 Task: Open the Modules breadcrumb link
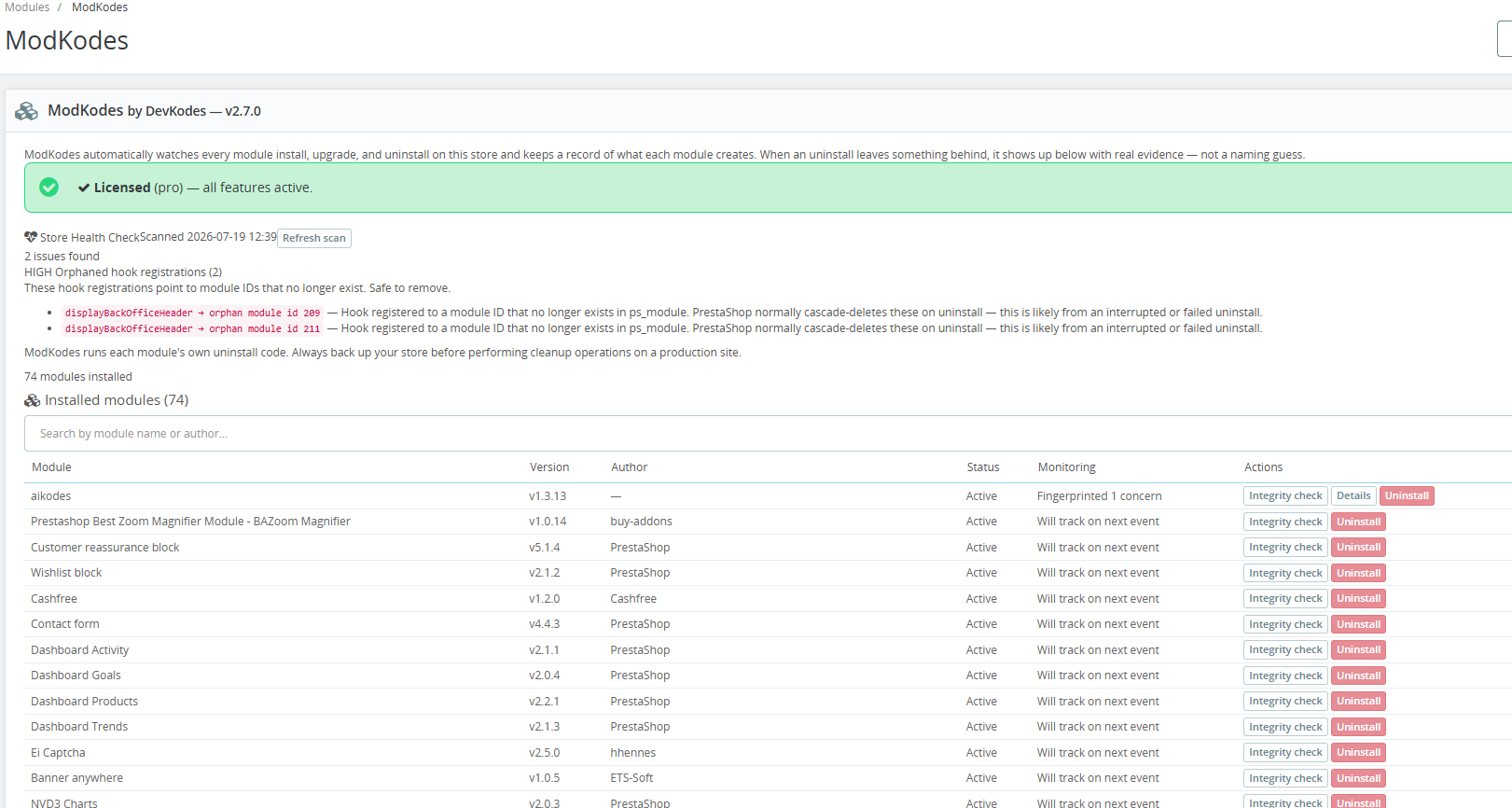pyautogui.click(x=27, y=7)
